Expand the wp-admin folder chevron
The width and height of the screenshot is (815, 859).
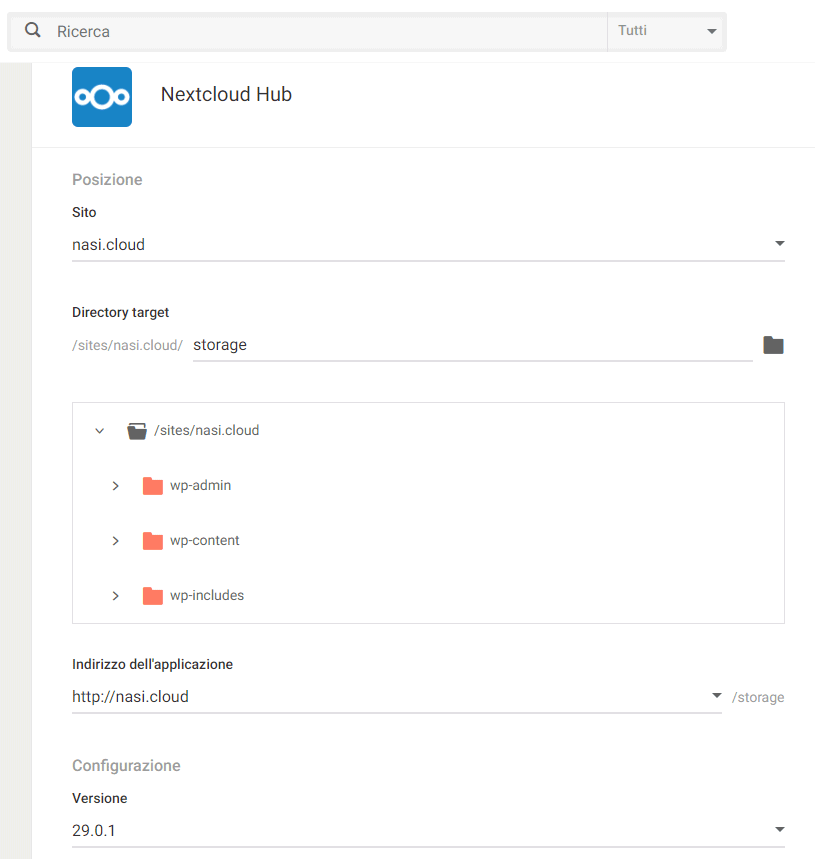click(x=116, y=486)
